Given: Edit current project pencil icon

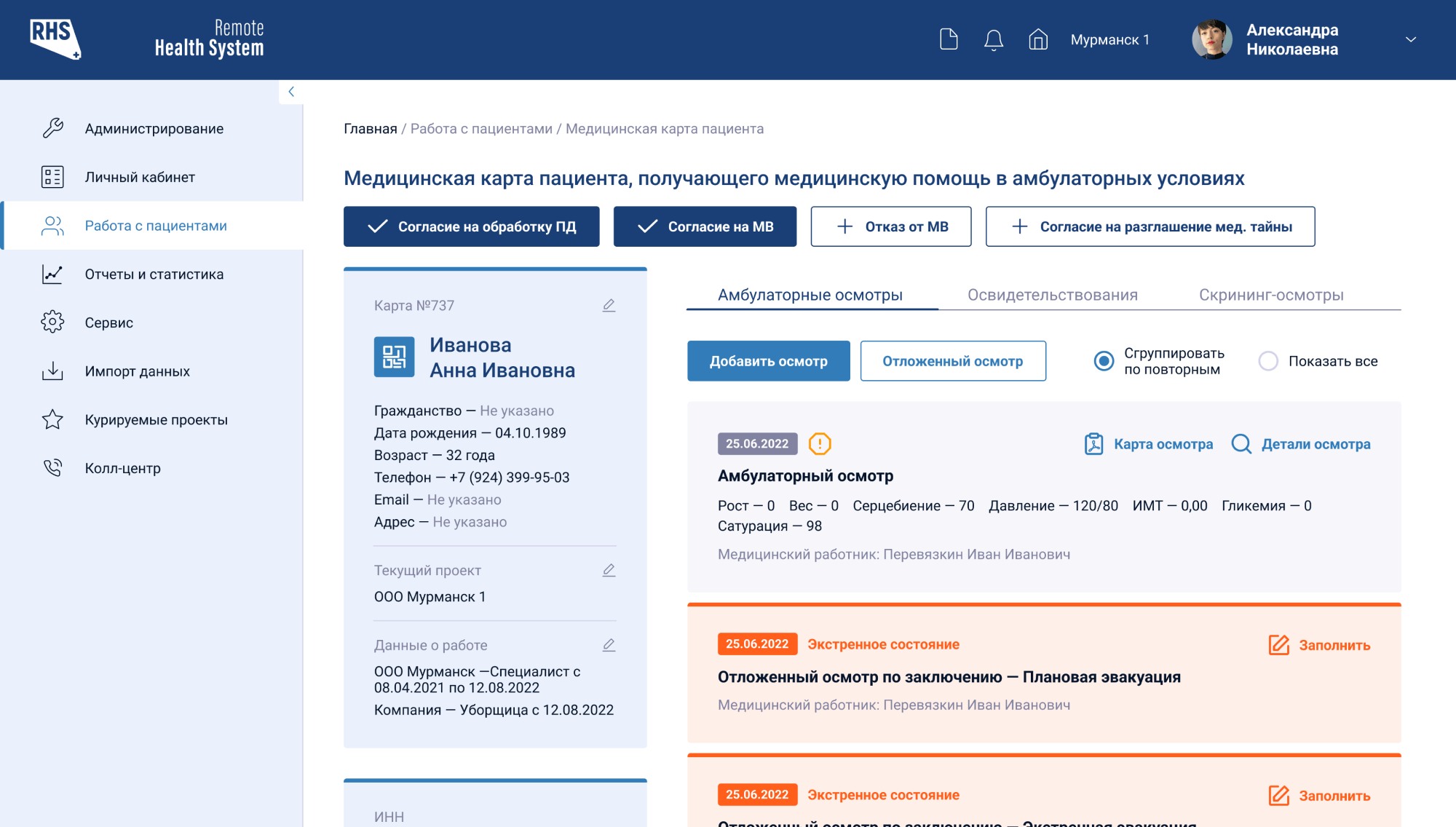Looking at the screenshot, I should 609,571.
